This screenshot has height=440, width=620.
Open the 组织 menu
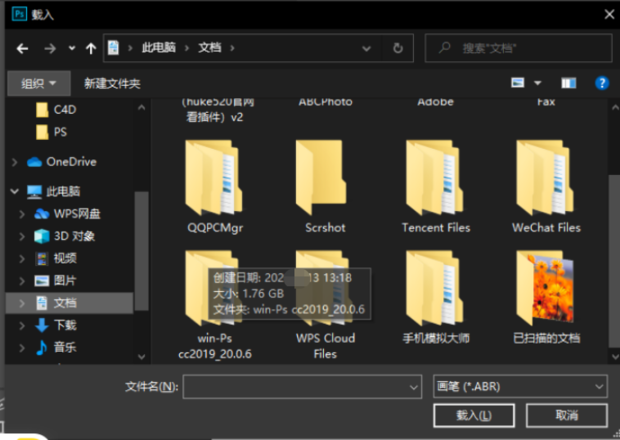tap(39, 83)
